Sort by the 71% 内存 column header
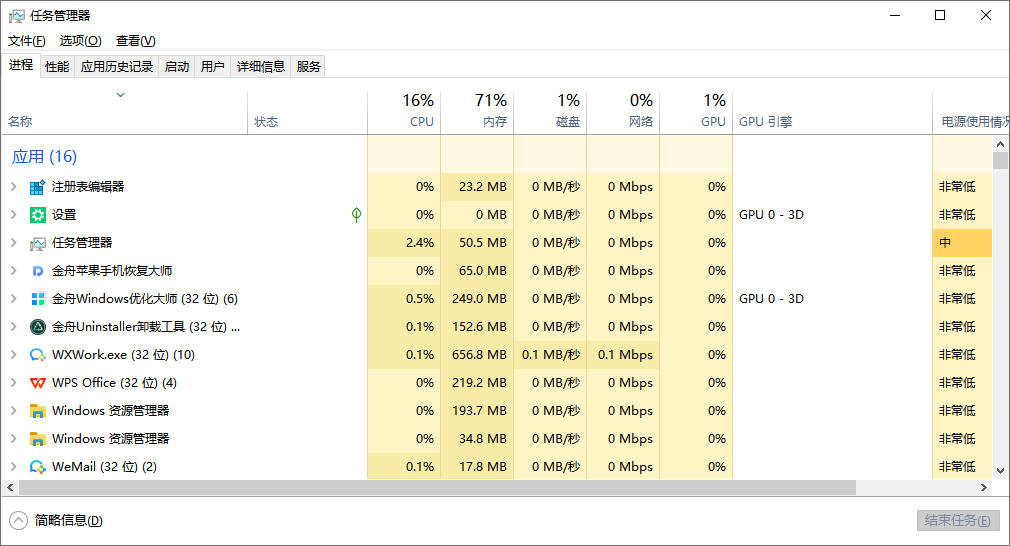This screenshot has width=1010, height=546. (x=477, y=113)
